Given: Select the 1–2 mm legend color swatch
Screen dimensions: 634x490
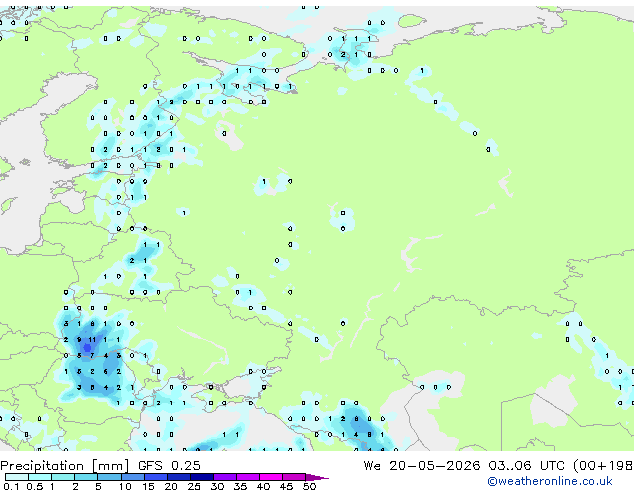Looking at the screenshot, I should pos(63,477).
